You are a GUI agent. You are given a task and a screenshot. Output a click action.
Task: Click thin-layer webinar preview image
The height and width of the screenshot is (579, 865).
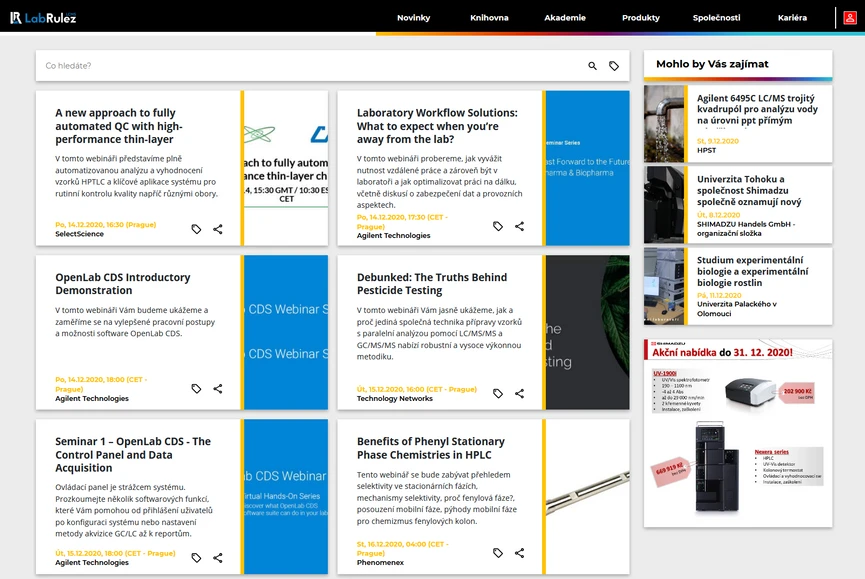click(x=286, y=168)
